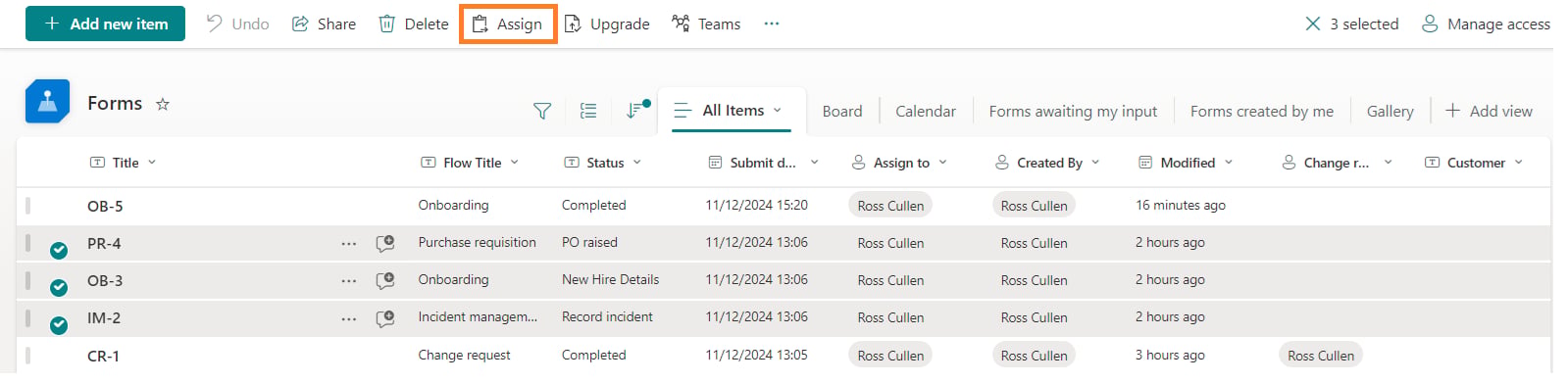Switch to the Calendar view

click(926, 112)
